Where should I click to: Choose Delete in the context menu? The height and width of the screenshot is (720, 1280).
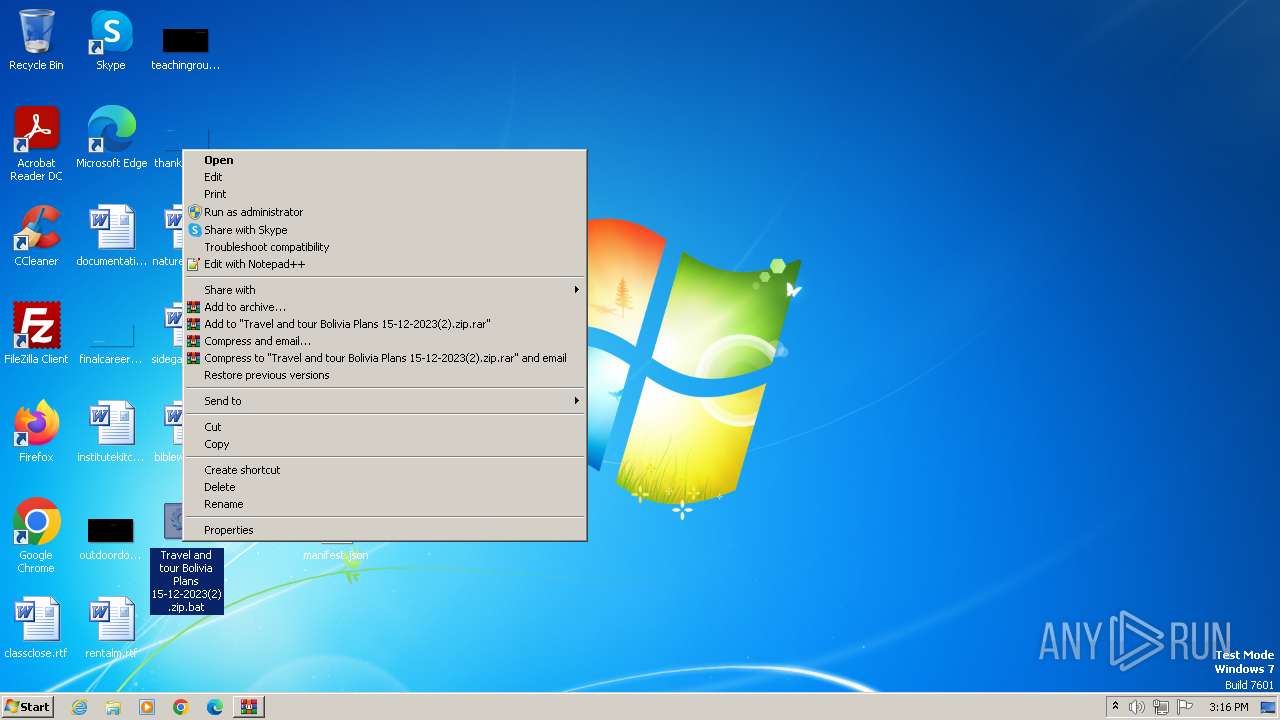pos(385,487)
